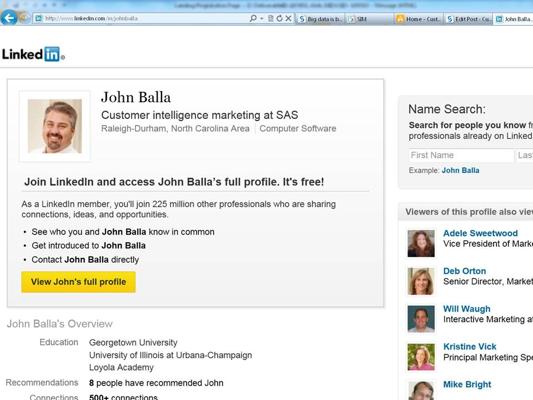This screenshot has height=400, width=533.
Task: Click Deb Orton's profile photo thumbnail
Action: point(421,281)
